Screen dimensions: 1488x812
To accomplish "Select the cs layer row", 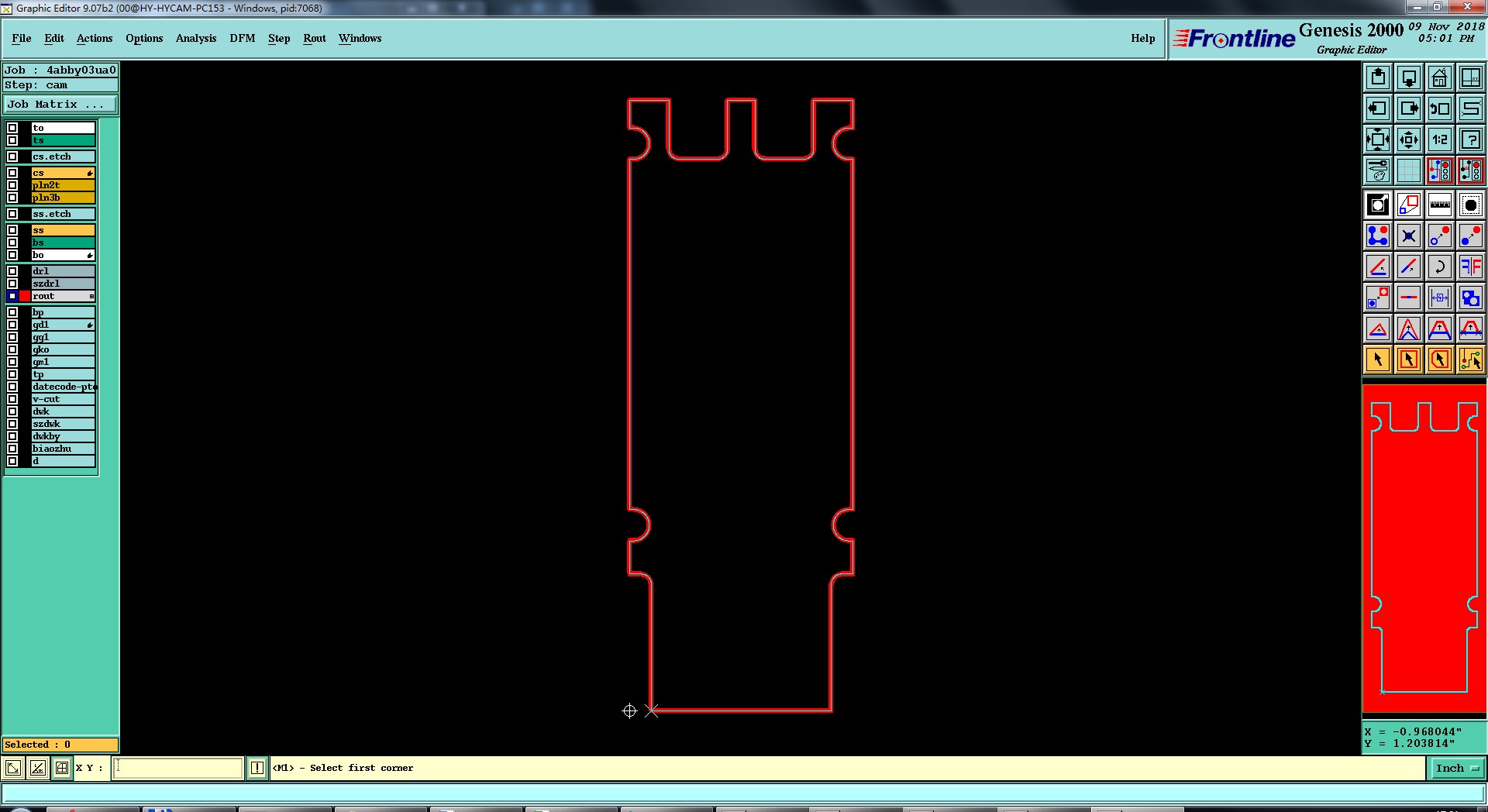I will (63, 173).
